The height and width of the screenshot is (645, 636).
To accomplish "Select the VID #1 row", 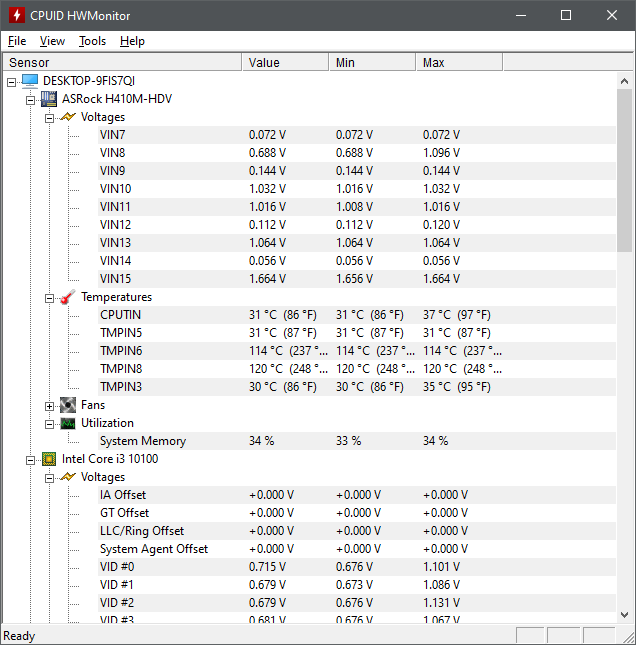I will point(357,585).
